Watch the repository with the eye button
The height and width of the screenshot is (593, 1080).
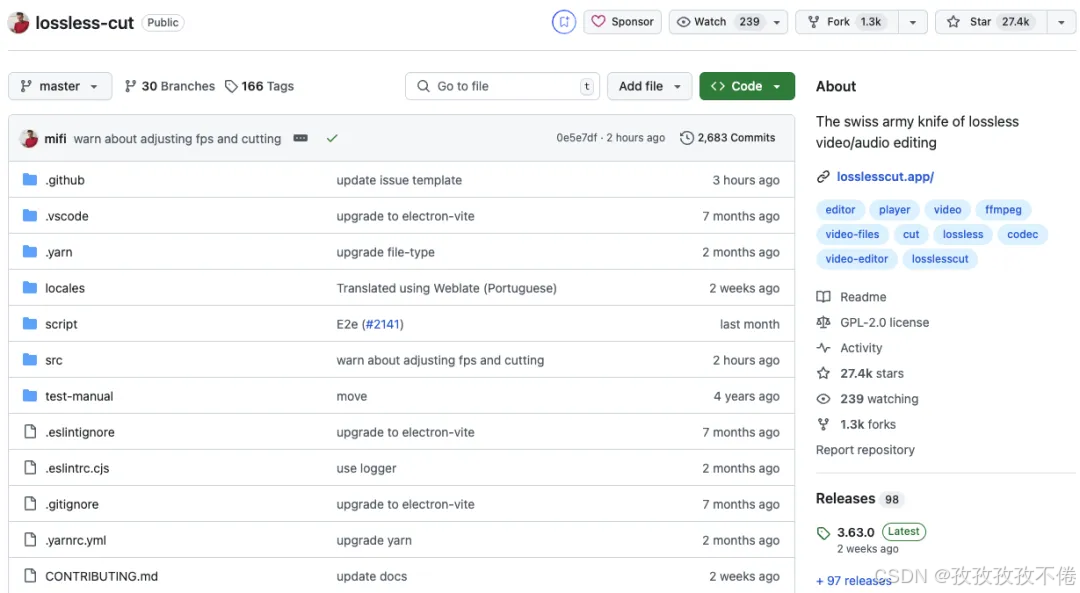[718, 22]
